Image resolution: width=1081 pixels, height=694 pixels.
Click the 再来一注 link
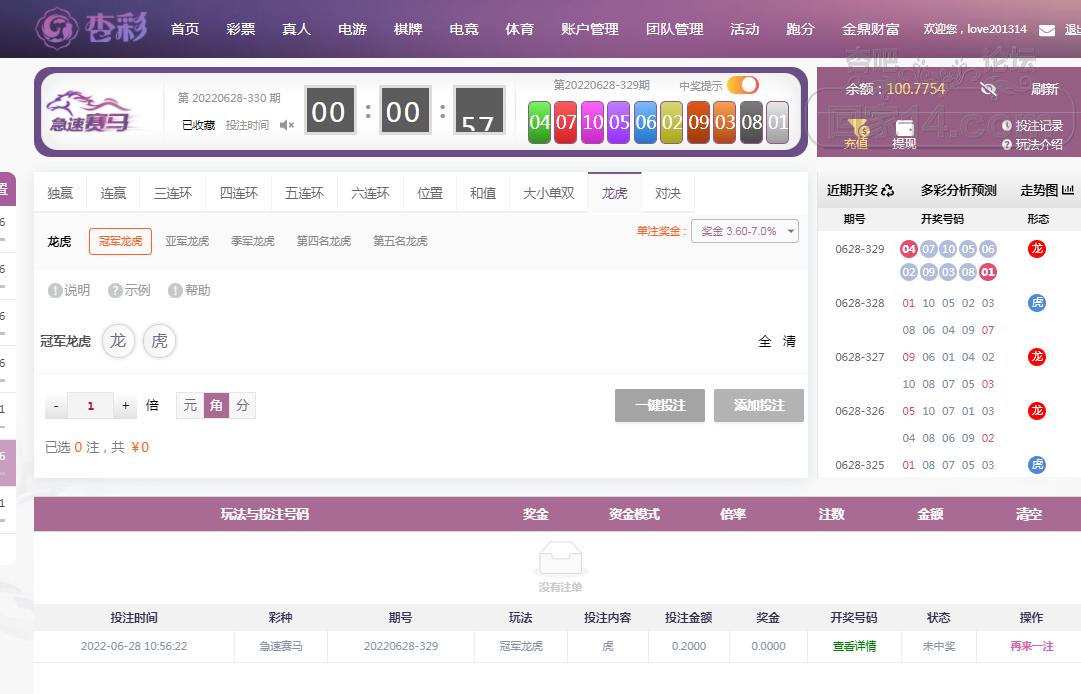(x=1032, y=646)
